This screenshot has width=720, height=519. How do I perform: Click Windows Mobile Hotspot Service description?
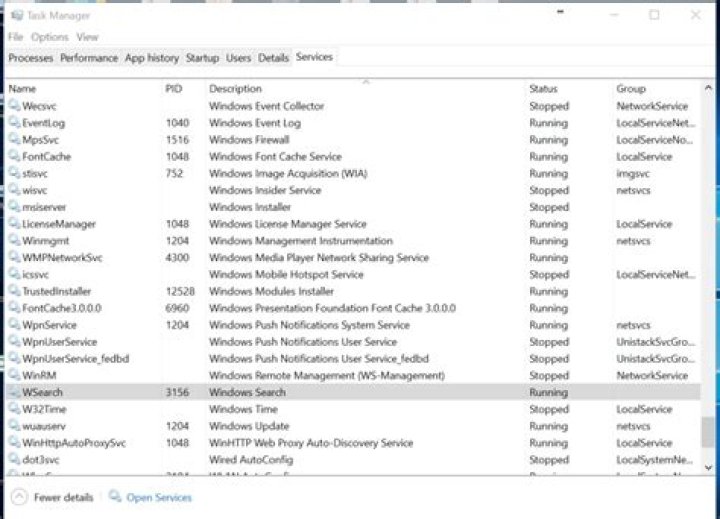pos(286,275)
